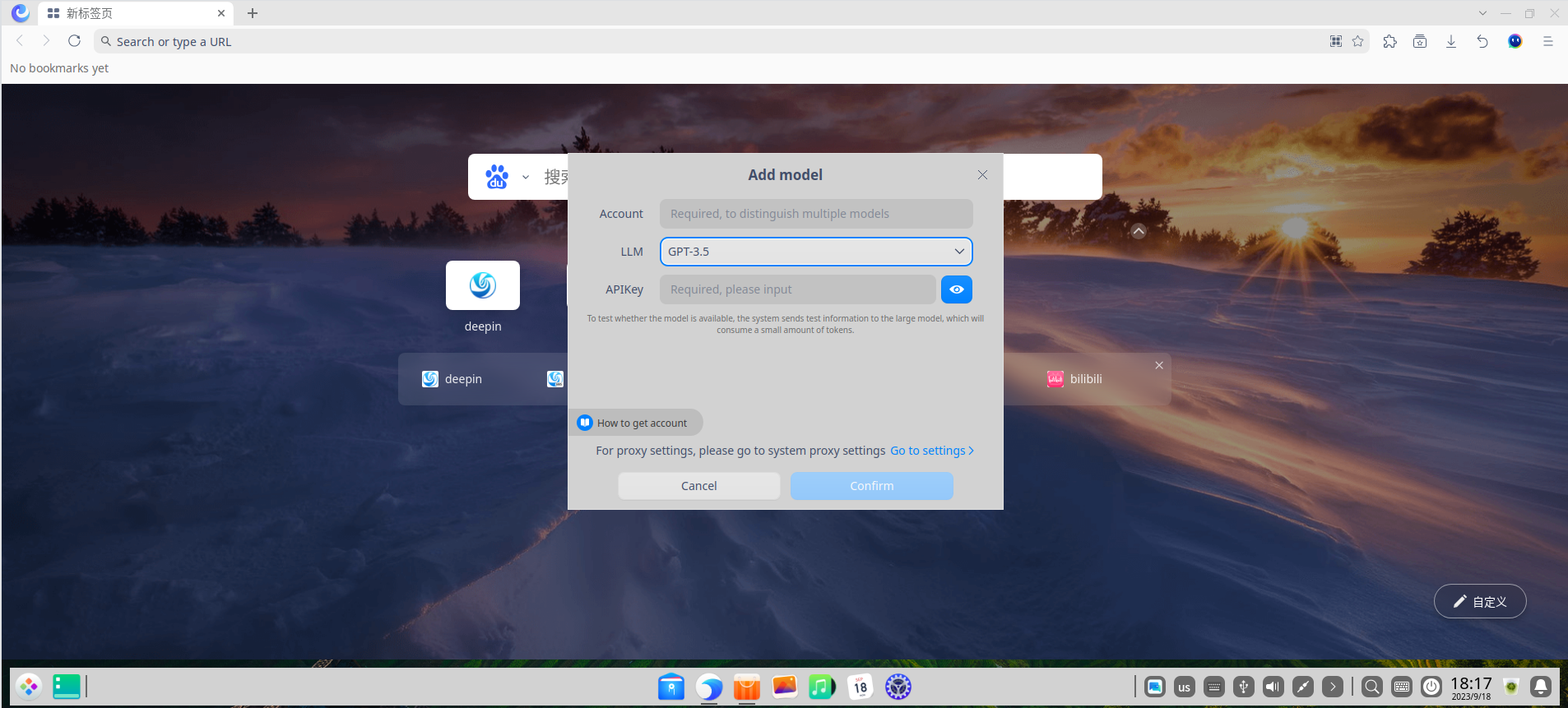The image size is (1568, 708).
Task: Click the undo closed tab icon
Action: click(1482, 41)
